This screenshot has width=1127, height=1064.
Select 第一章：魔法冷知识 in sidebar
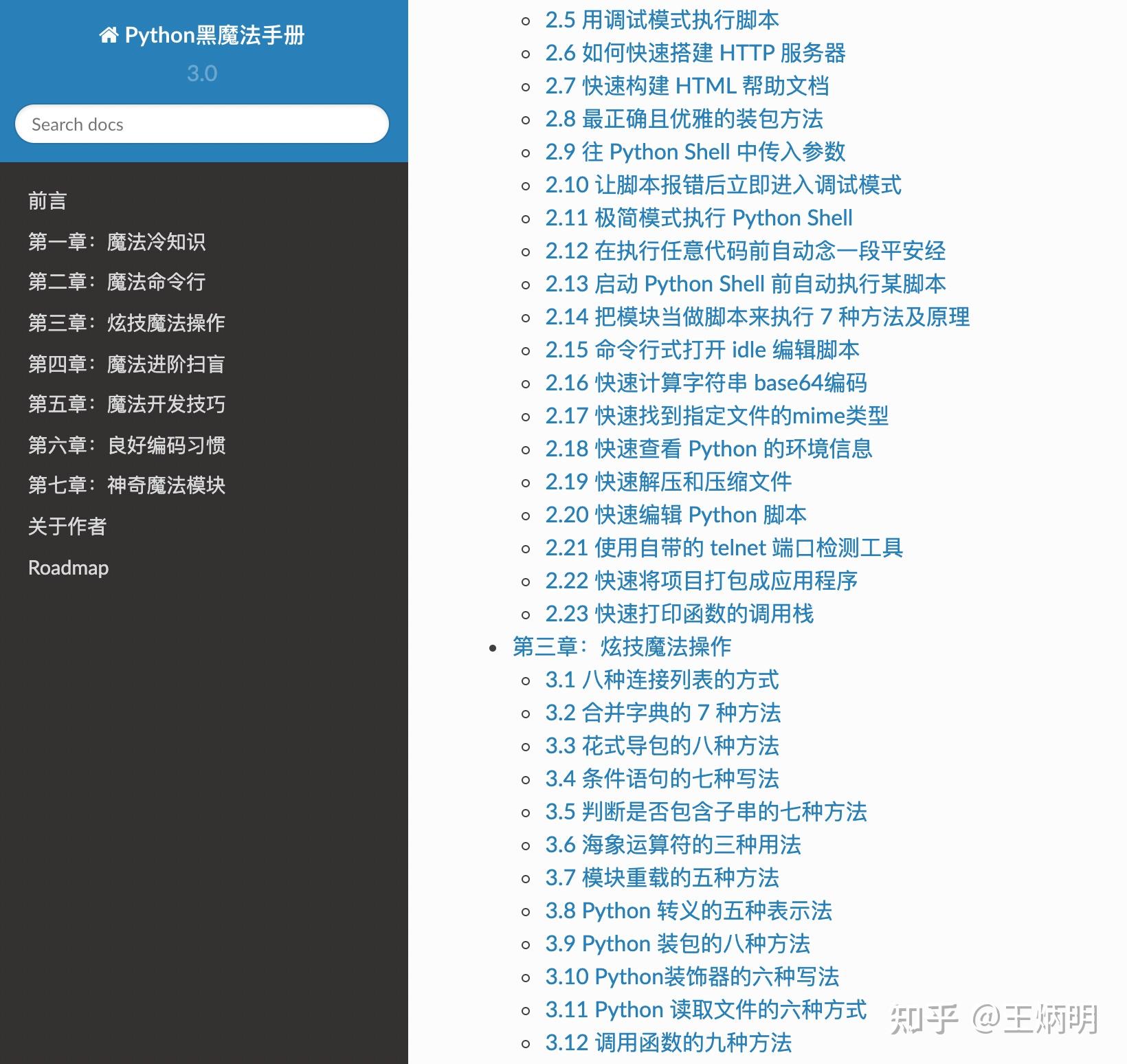coord(118,242)
